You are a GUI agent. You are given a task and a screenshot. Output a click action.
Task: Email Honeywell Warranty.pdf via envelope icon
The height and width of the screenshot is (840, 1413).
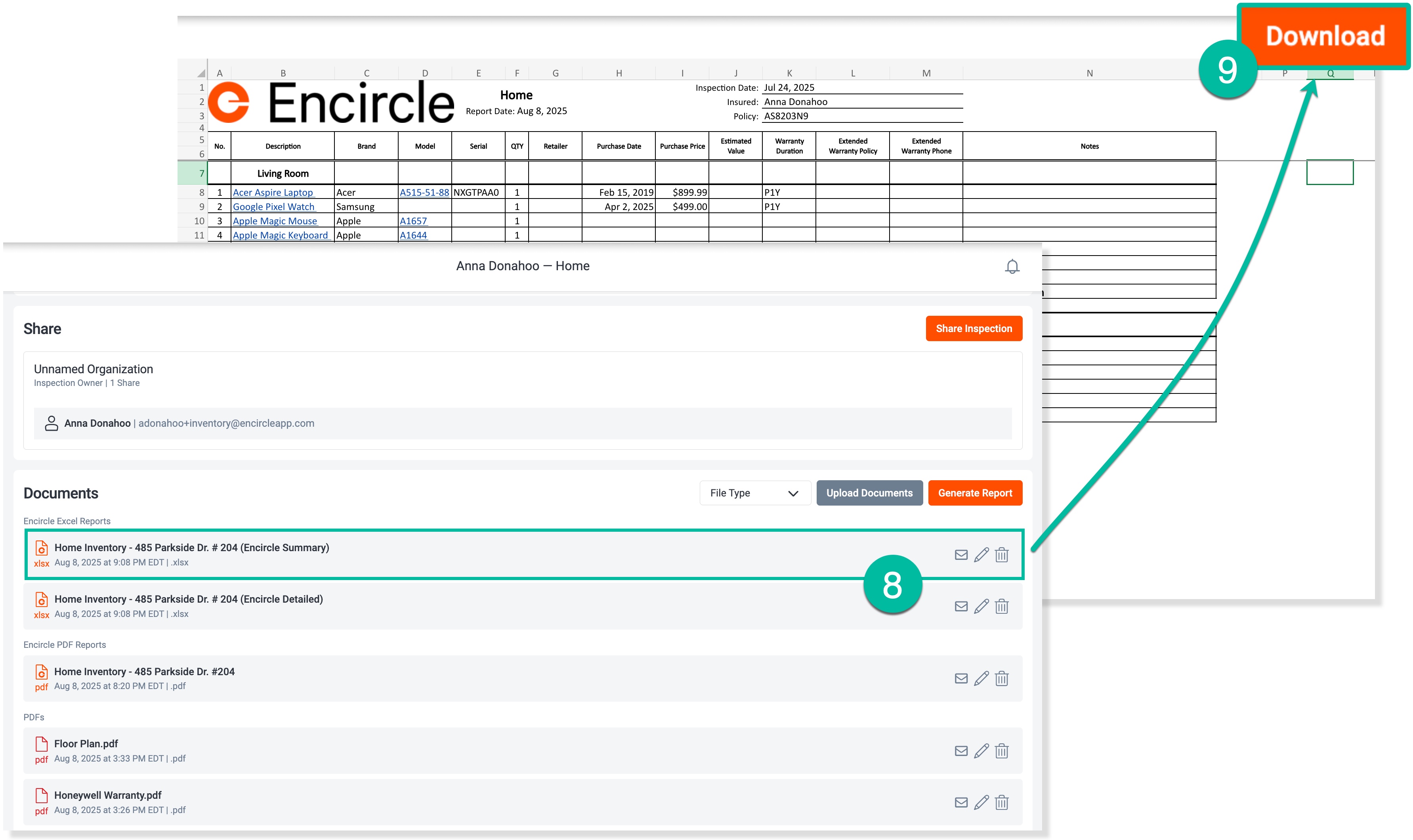(x=962, y=802)
